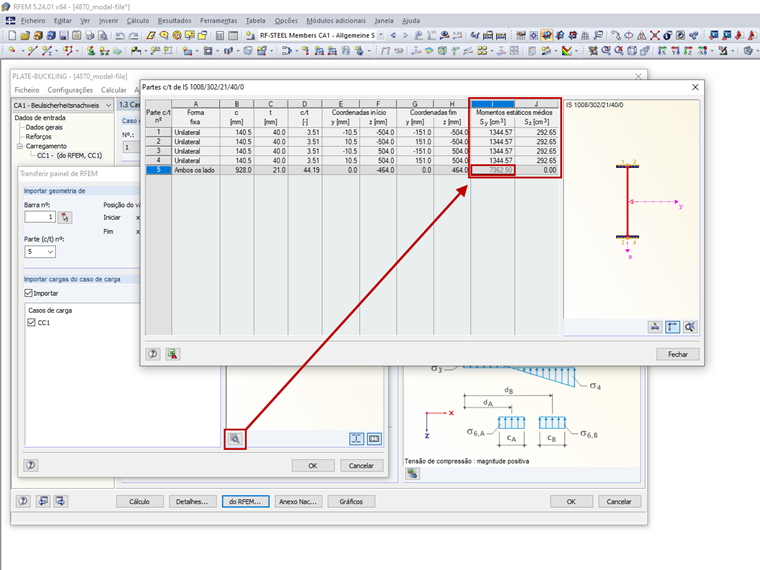Click the Barra nº input field
Image resolution: width=760 pixels, height=570 pixels.
(40, 217)
